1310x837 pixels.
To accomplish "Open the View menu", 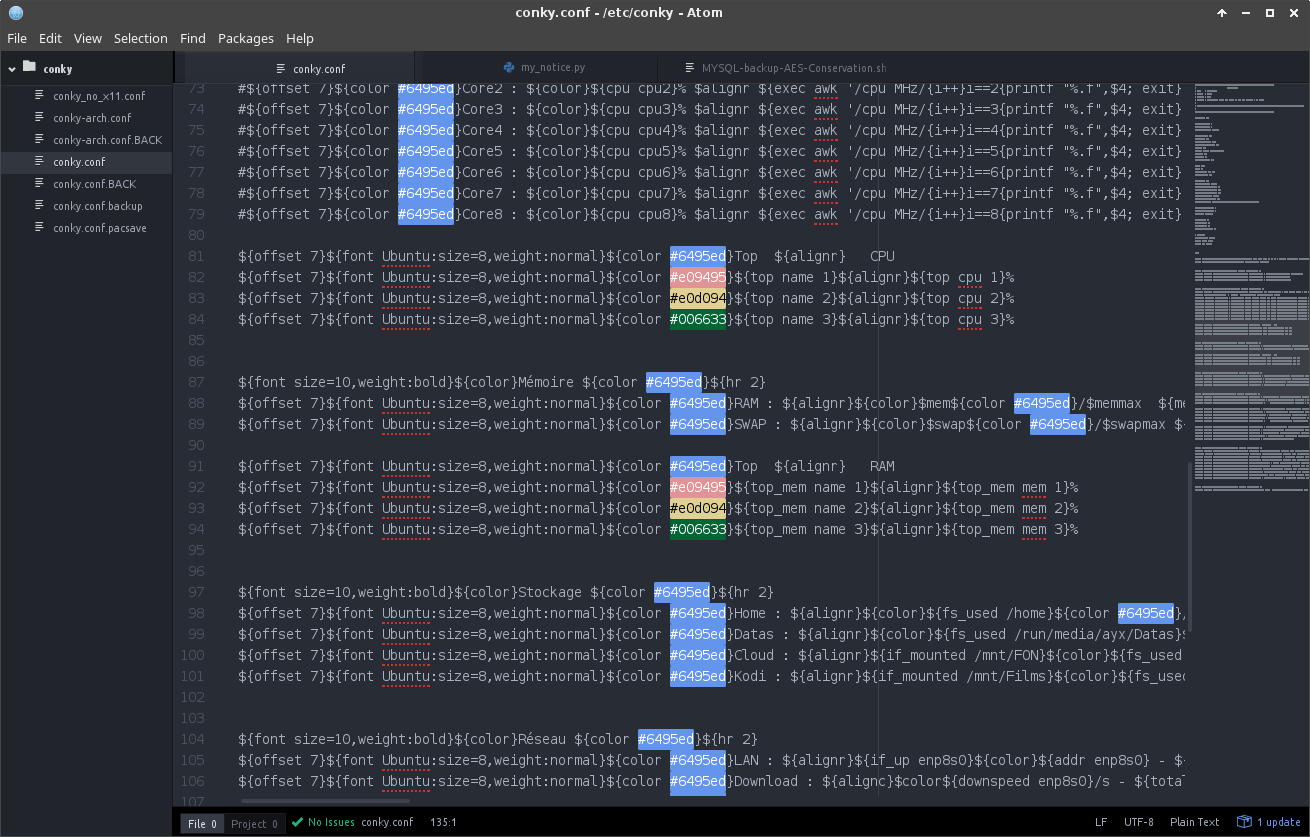I will (x=88, y=38).
